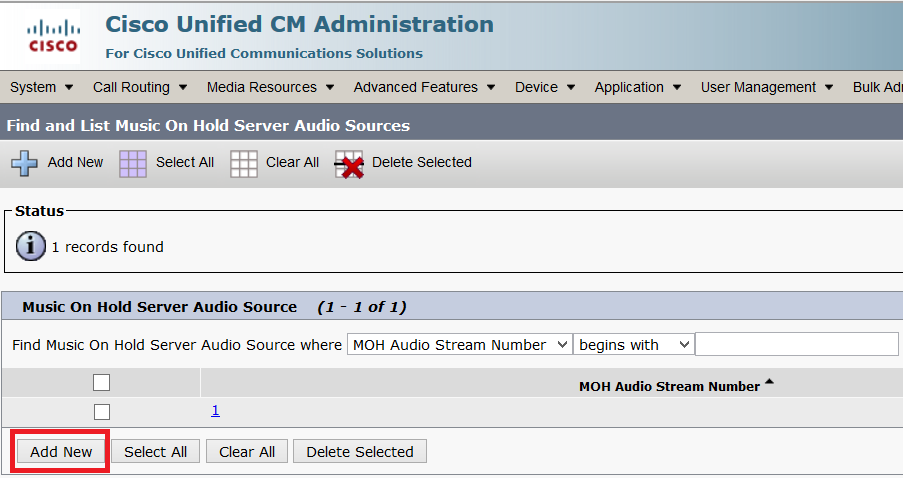Click the red X Delete Selected icon
903x478 pixels.
tap(349, 165)
